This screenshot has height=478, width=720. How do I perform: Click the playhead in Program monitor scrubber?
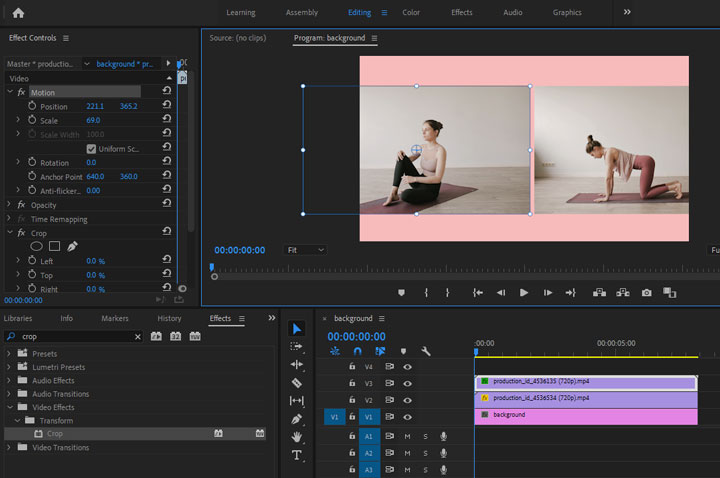212,268
